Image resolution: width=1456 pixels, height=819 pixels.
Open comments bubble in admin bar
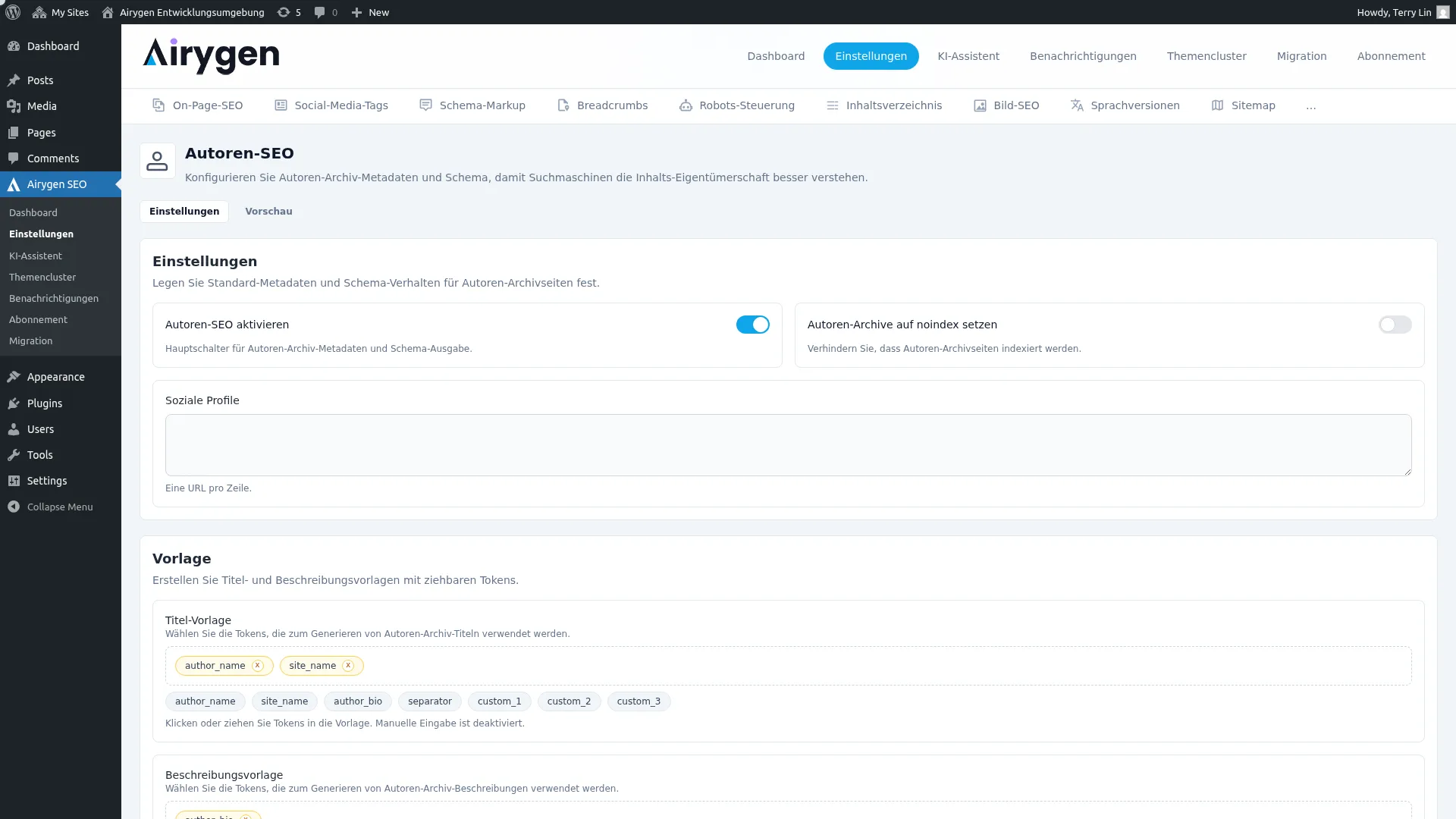click(x=326, y=12)
